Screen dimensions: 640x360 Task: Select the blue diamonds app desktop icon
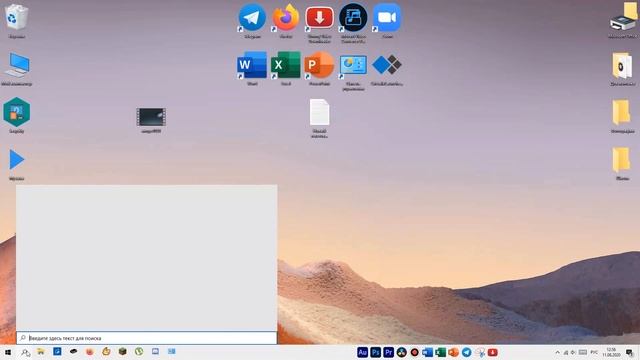[387, 65]
